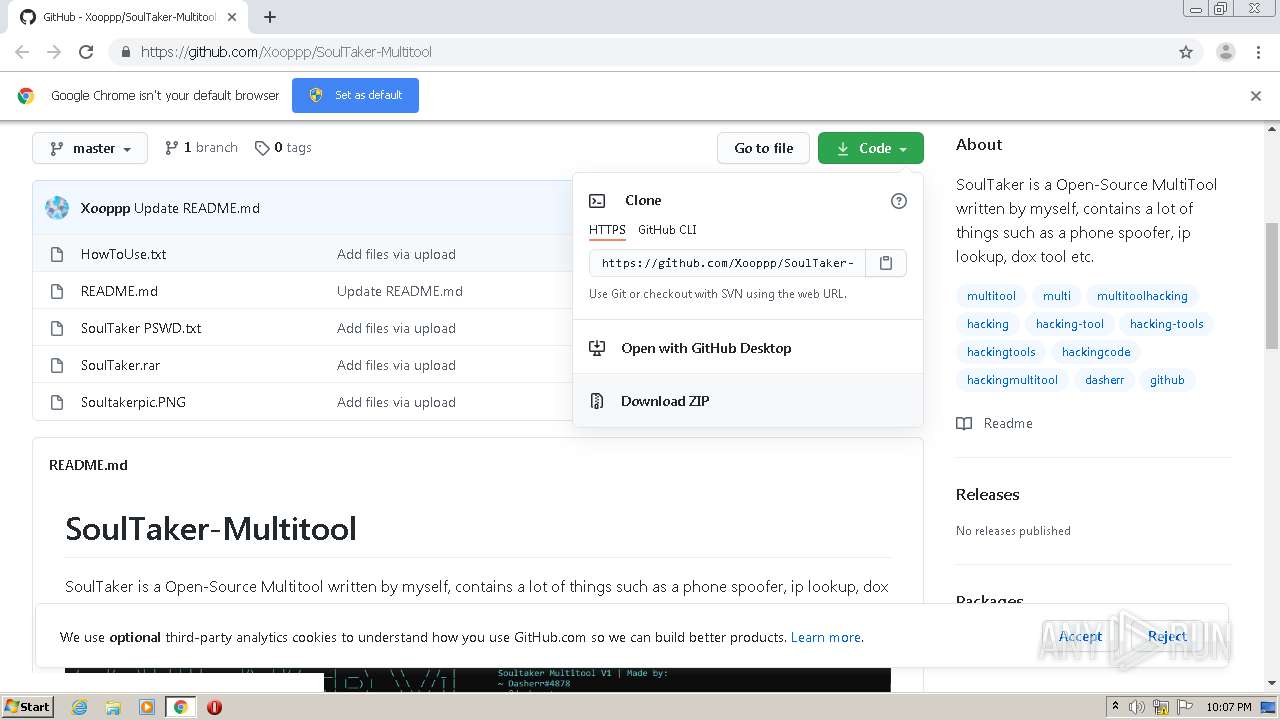
Task: Click the Go to file button
Action: click(x=763, y=148)
